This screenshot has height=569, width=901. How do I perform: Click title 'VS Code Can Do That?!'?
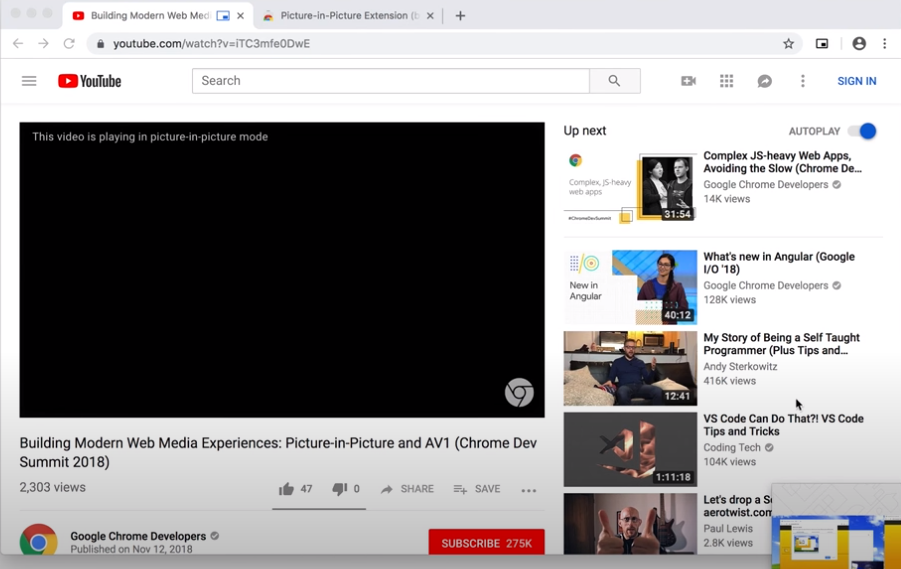point(783,425)
